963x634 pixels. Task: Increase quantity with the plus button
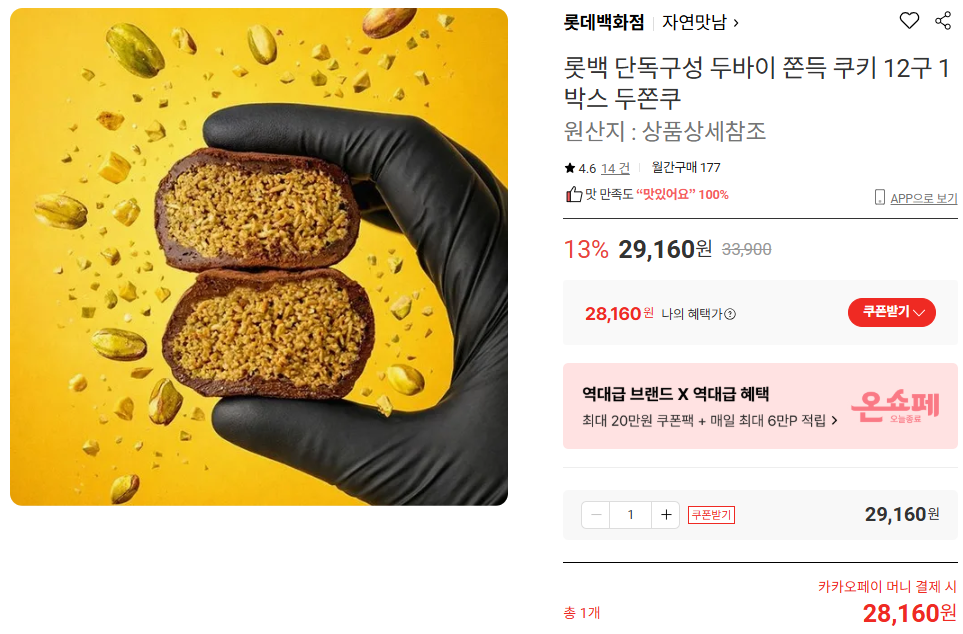click(666, 515)
